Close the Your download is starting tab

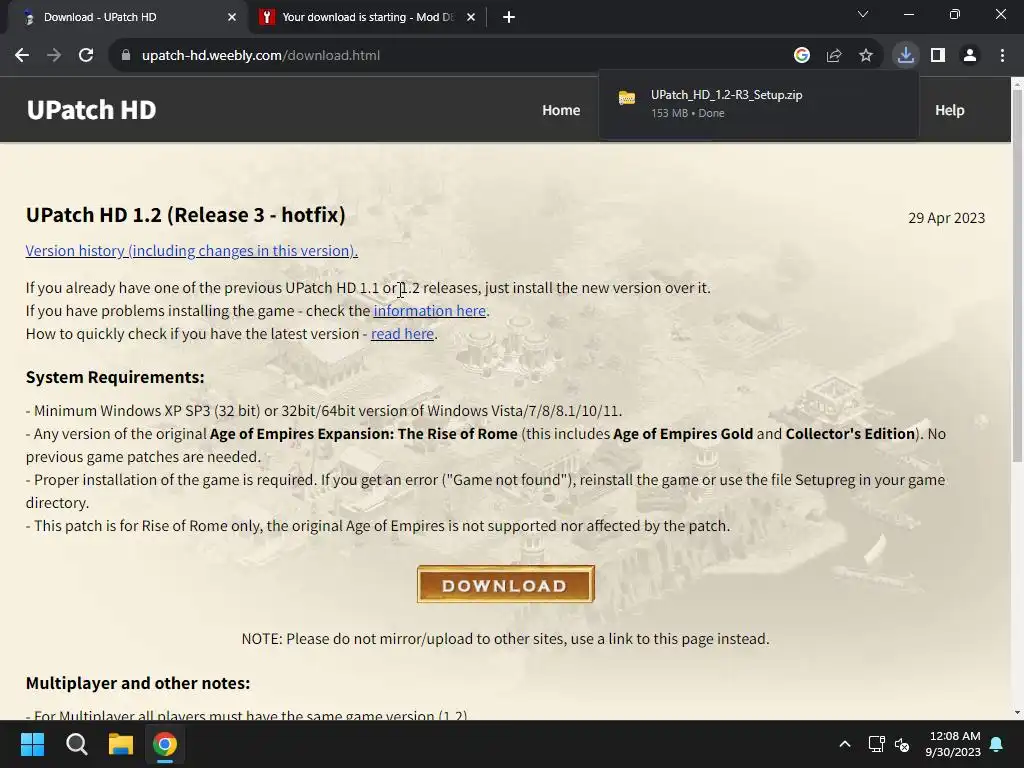471,17
